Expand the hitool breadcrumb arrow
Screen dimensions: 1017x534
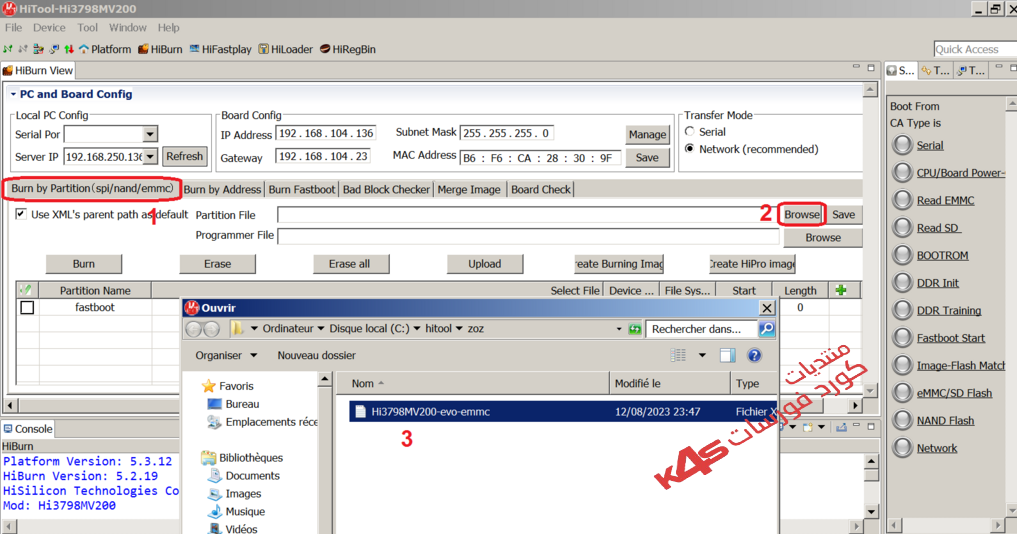click(459, 329)
